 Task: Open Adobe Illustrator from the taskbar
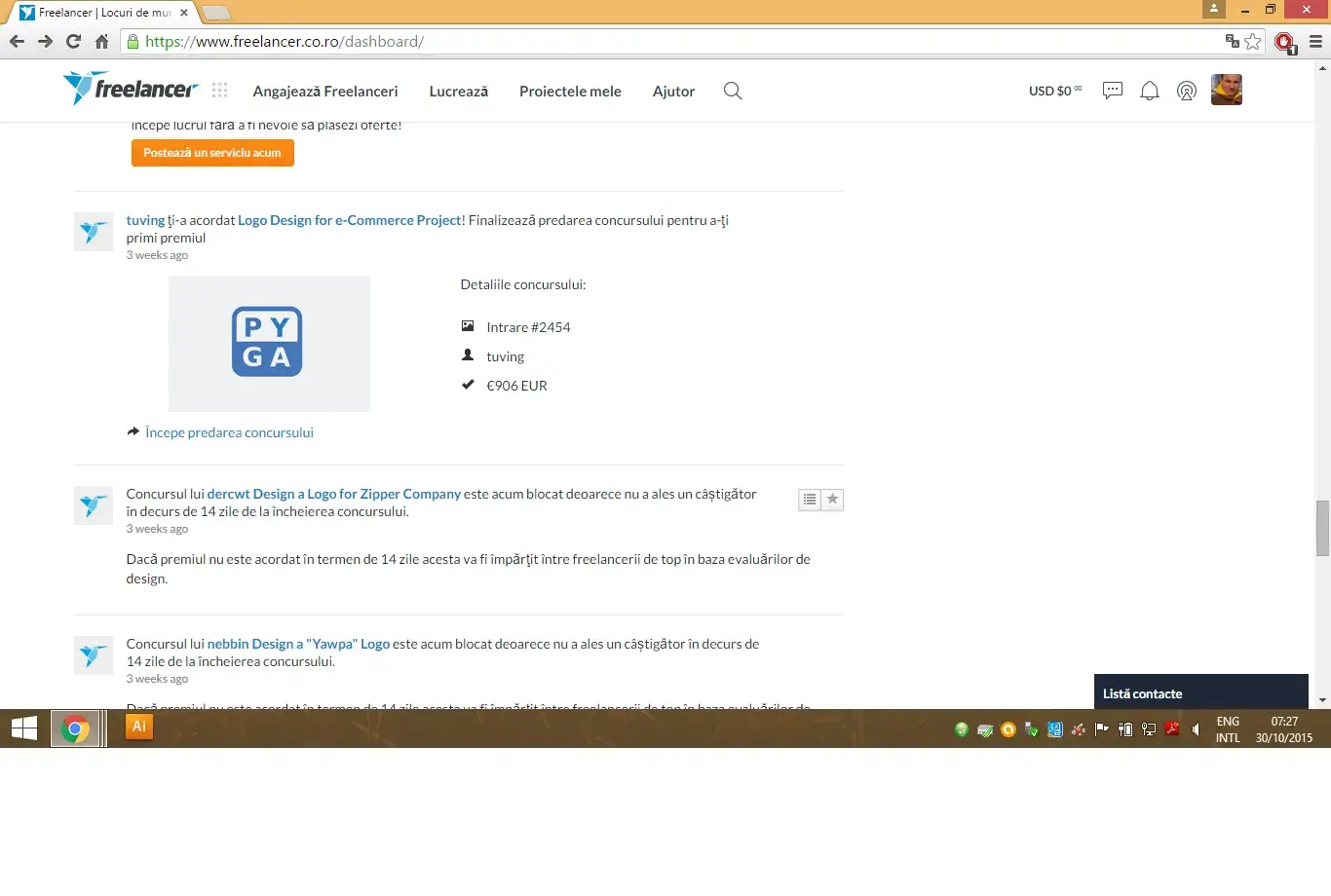click(x=139, y=727)
